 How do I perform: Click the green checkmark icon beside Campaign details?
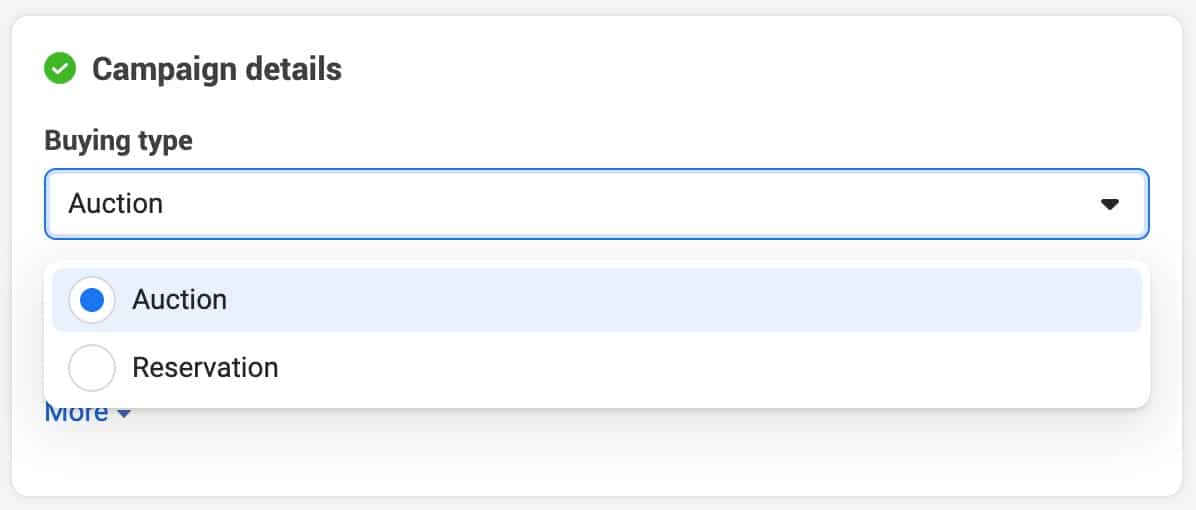pos(59,69)
